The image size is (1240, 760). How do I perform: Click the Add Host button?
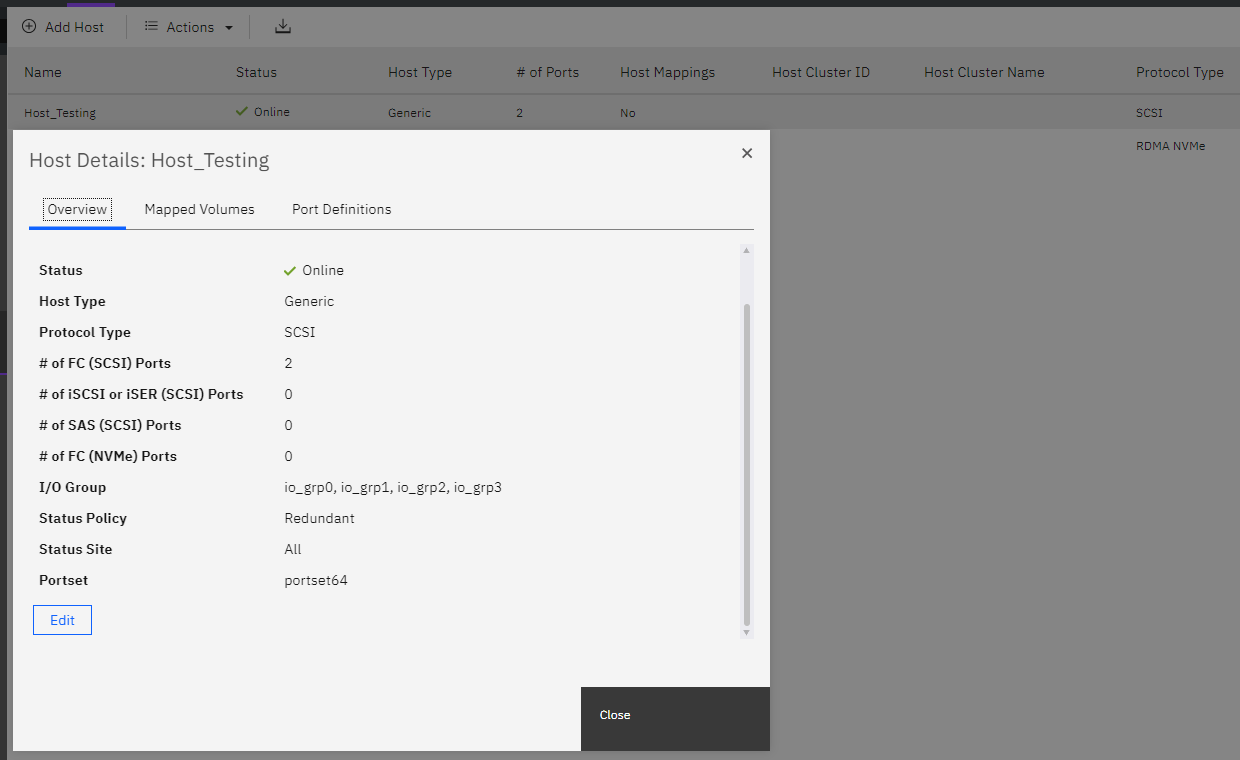click(63, 27)
